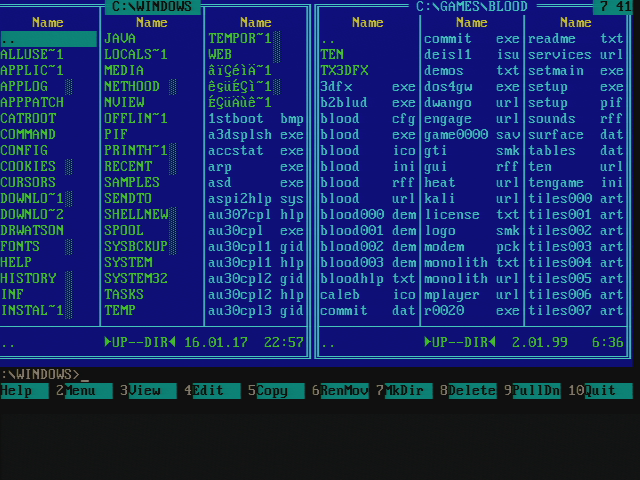
Task: Select the file au30cpl3 gid
Action: (256, 311)
